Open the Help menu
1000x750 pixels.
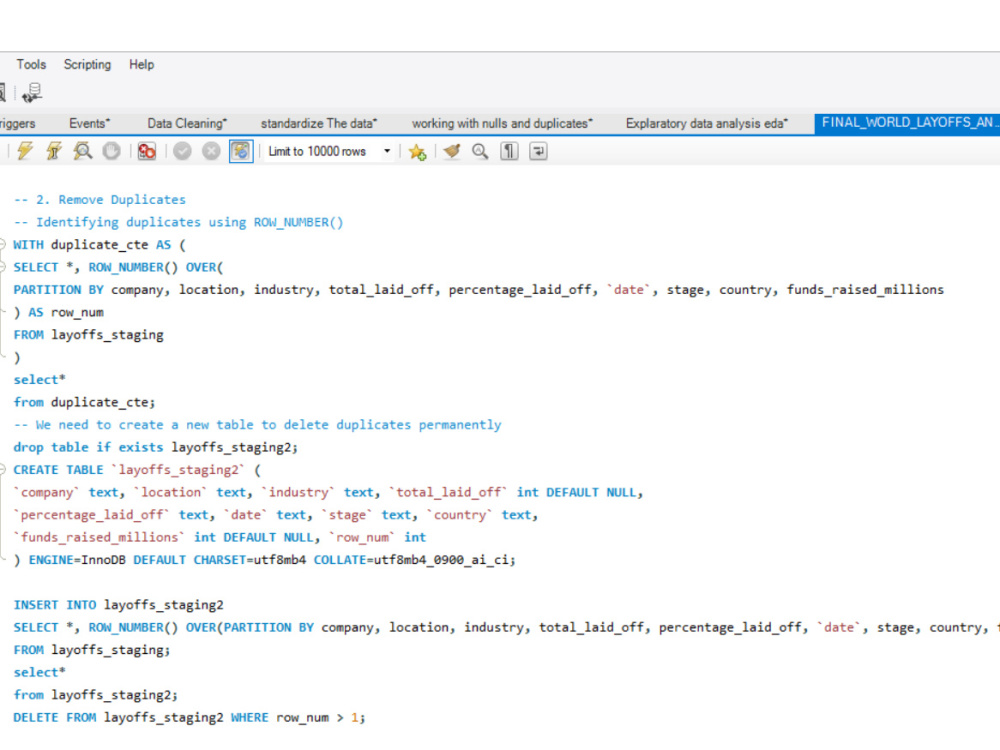pyautogui.click(x=142, y=64)
